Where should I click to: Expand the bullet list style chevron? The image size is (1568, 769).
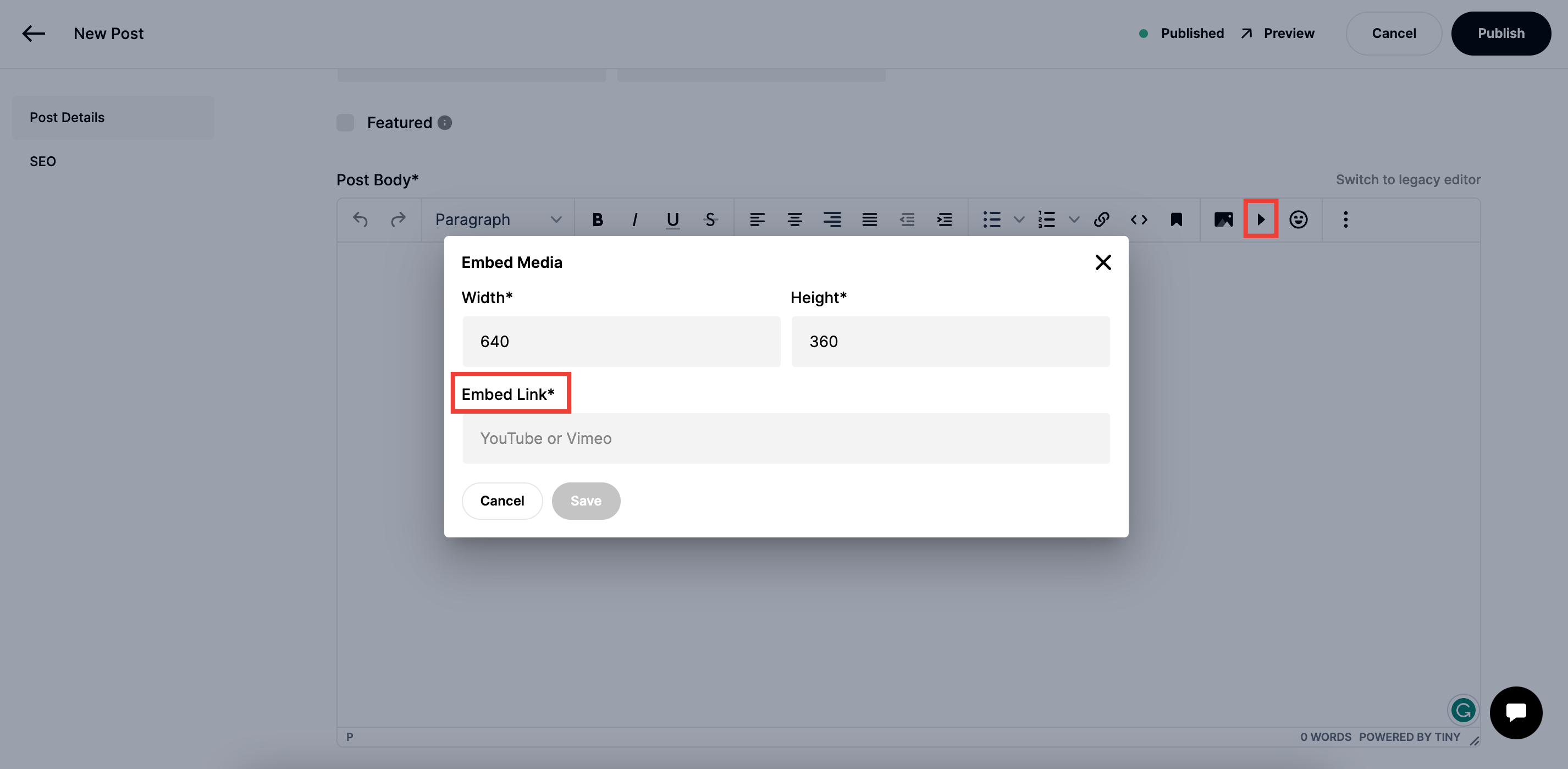point(1019,219)
